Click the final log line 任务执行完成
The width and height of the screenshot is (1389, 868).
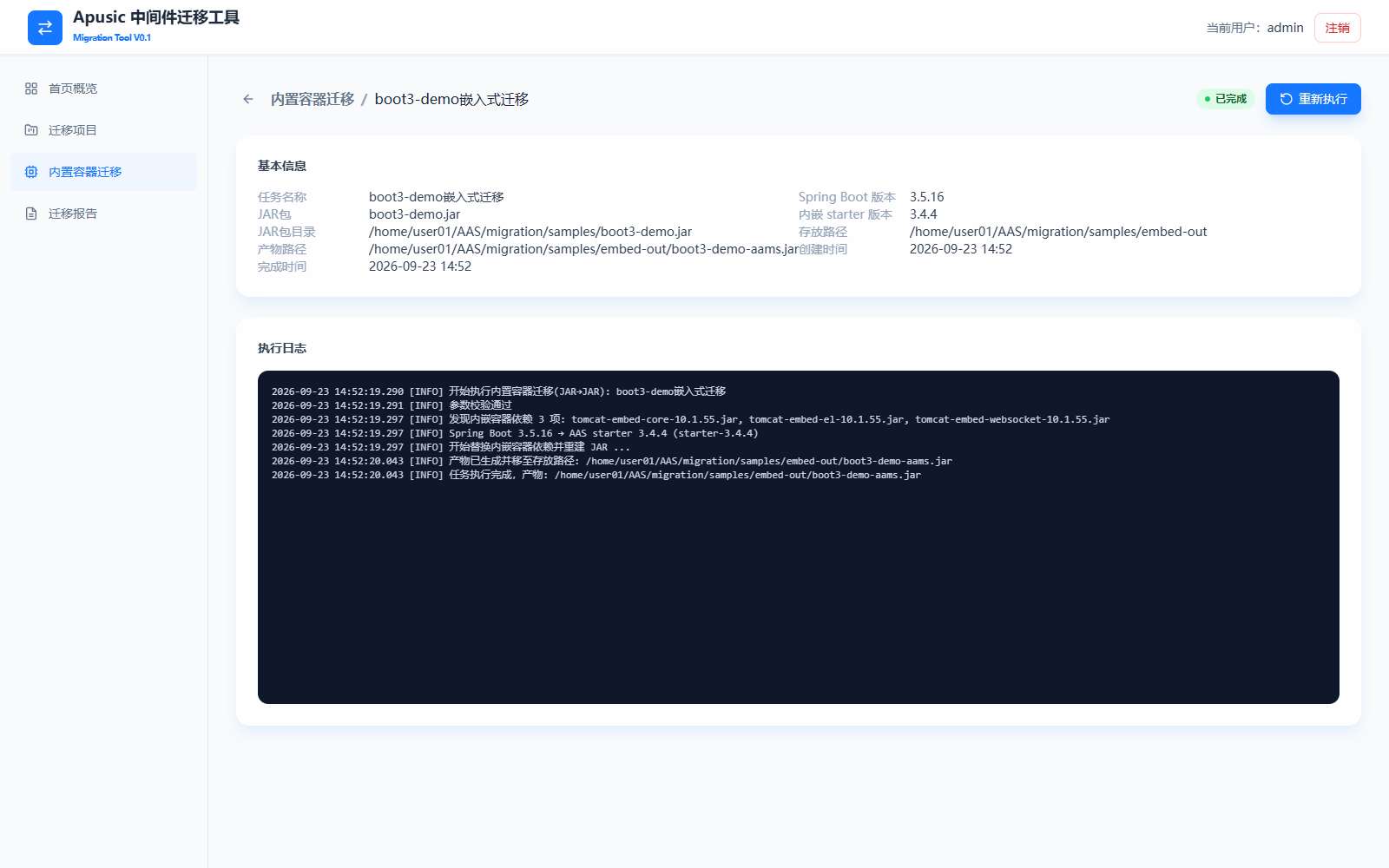coord(596,475)
